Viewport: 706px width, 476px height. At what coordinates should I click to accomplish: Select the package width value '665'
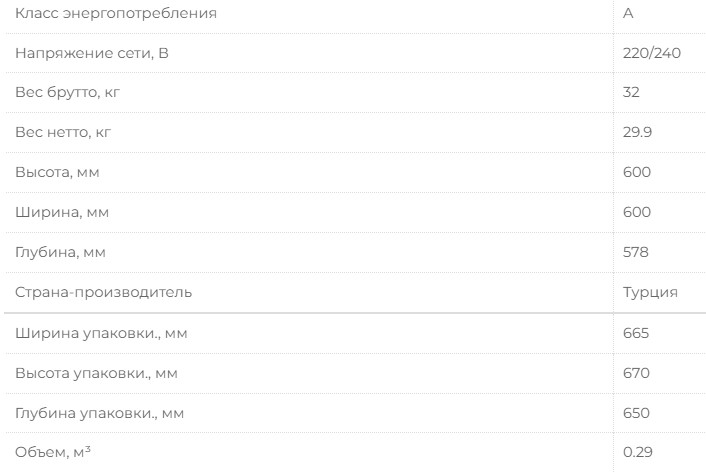click(636, 333)
